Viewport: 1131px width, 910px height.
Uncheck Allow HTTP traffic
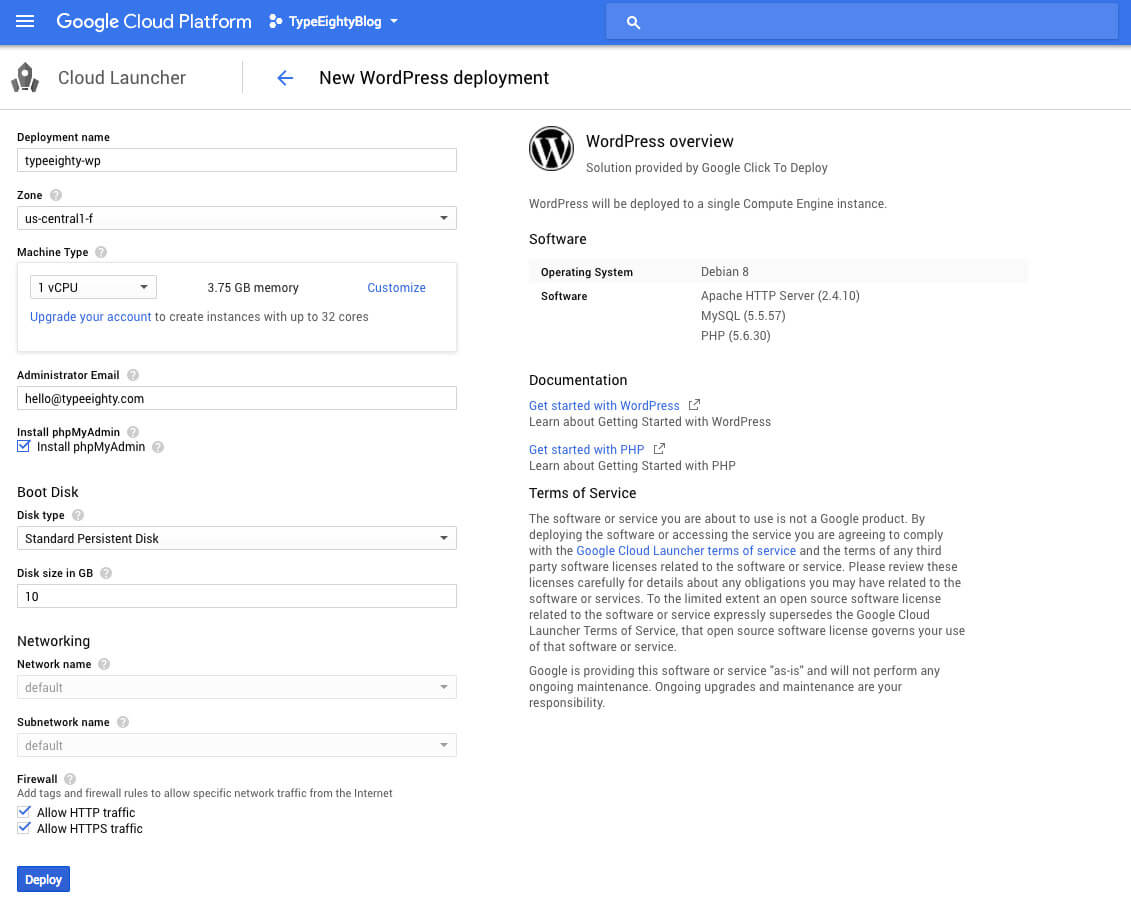pos(24,812)
